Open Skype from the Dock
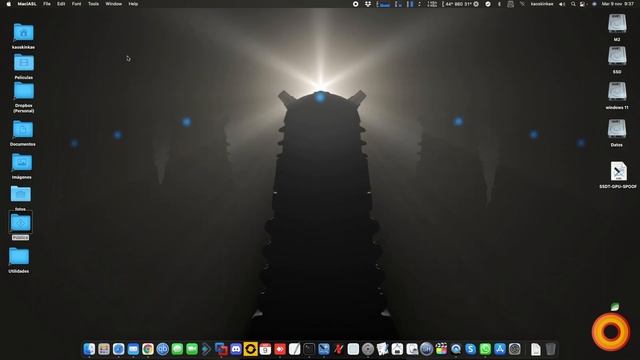The height and width of the screenshot is (360, 640). tap(471, 349)
